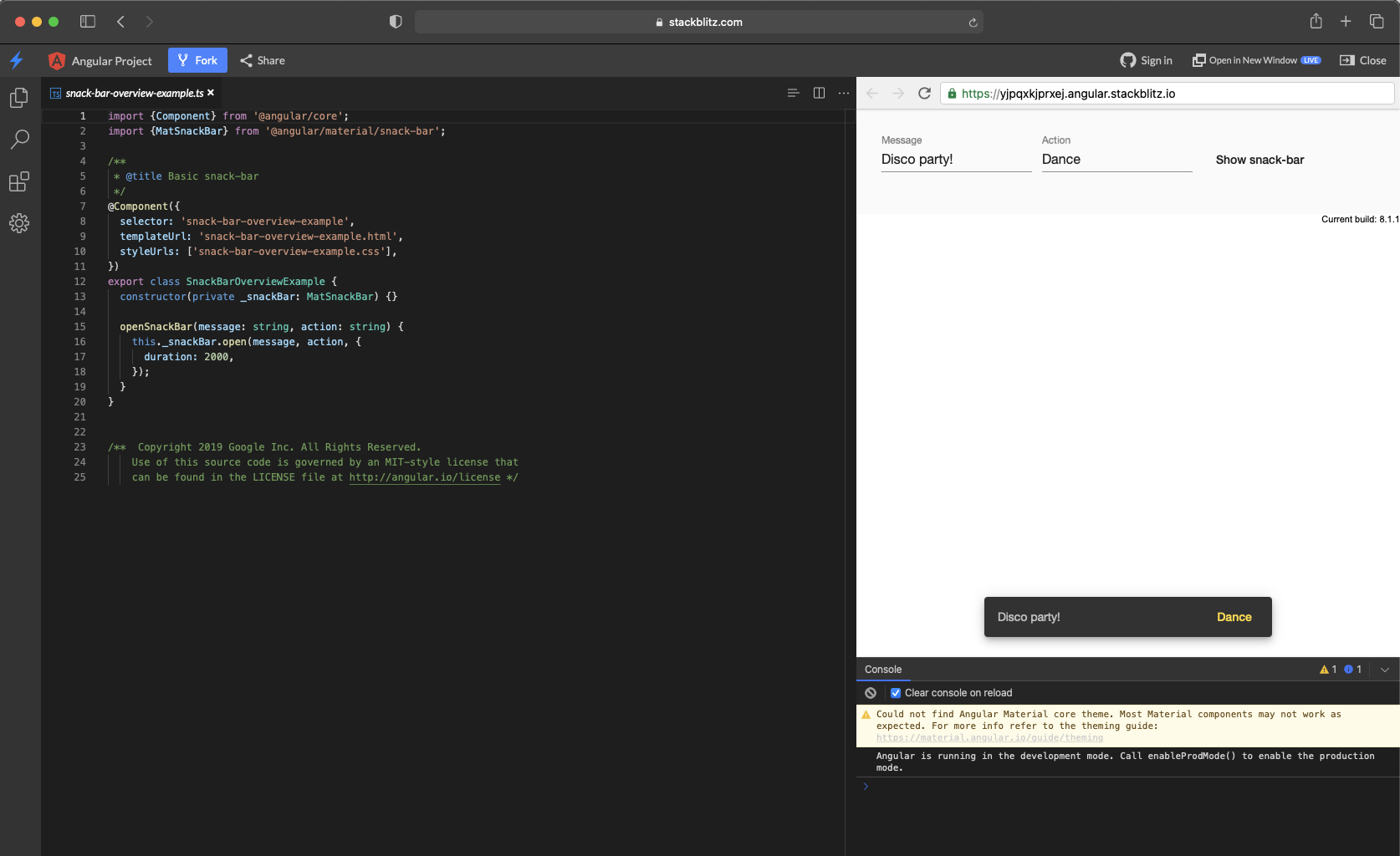Click the StackBlitz lightning bolt logo
This screenshot has width=1400, height=856.
click(x=16, y=59)
